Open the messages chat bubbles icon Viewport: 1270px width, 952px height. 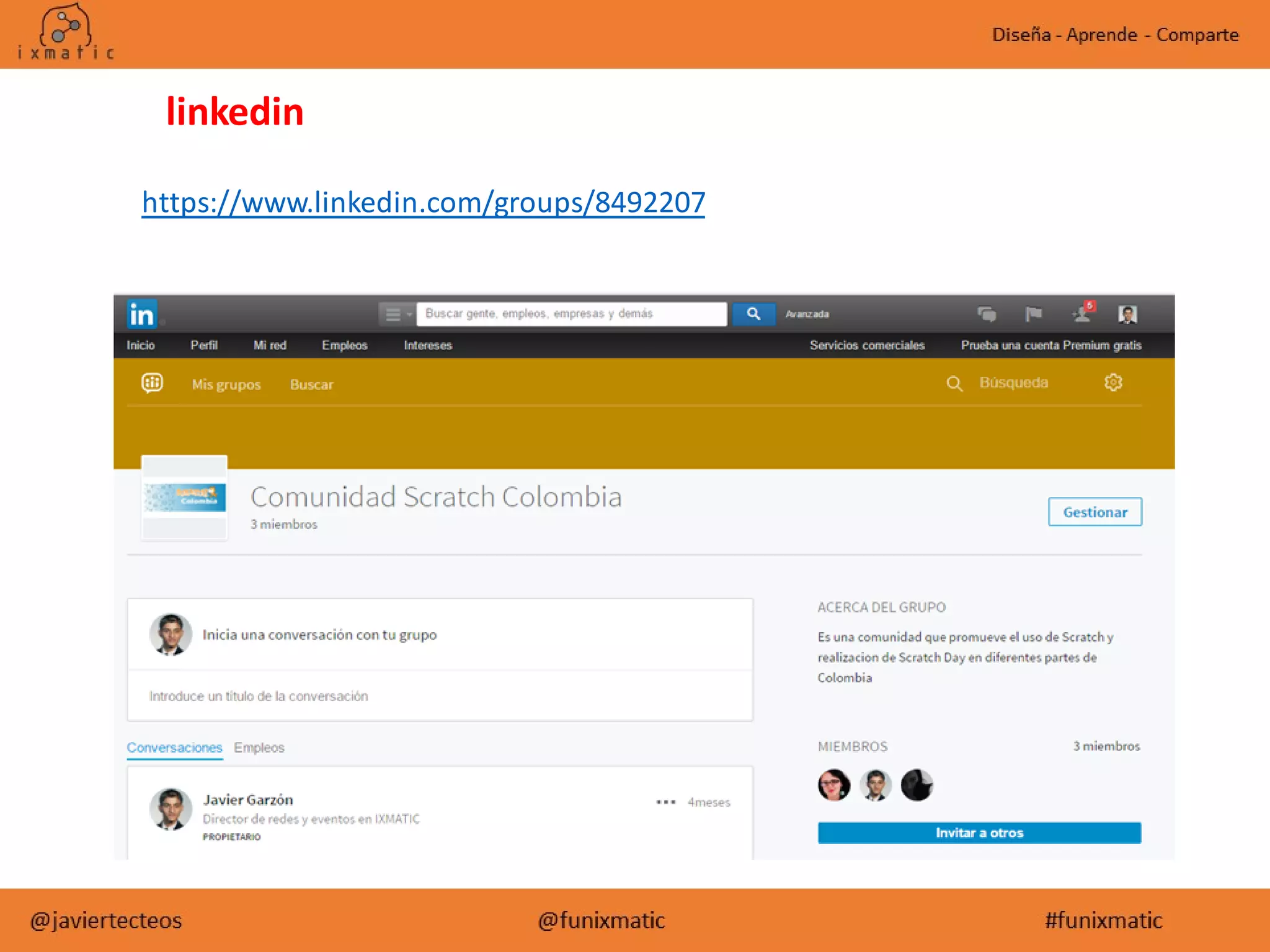987,314
